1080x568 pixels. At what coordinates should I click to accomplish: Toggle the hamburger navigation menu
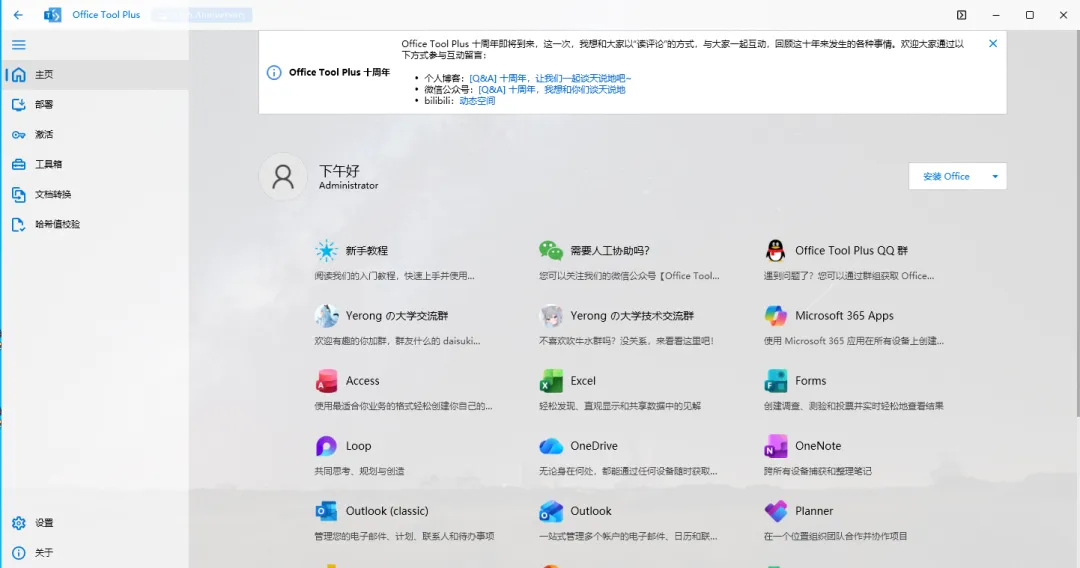coord(19,45)
